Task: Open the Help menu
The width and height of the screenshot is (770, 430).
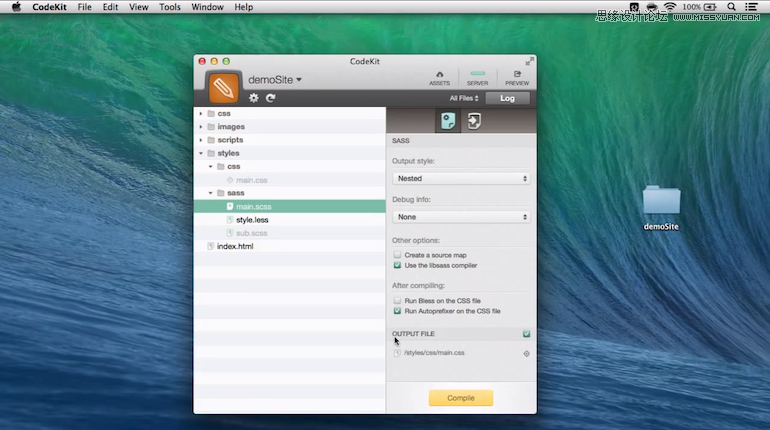Action: point(244,7)
